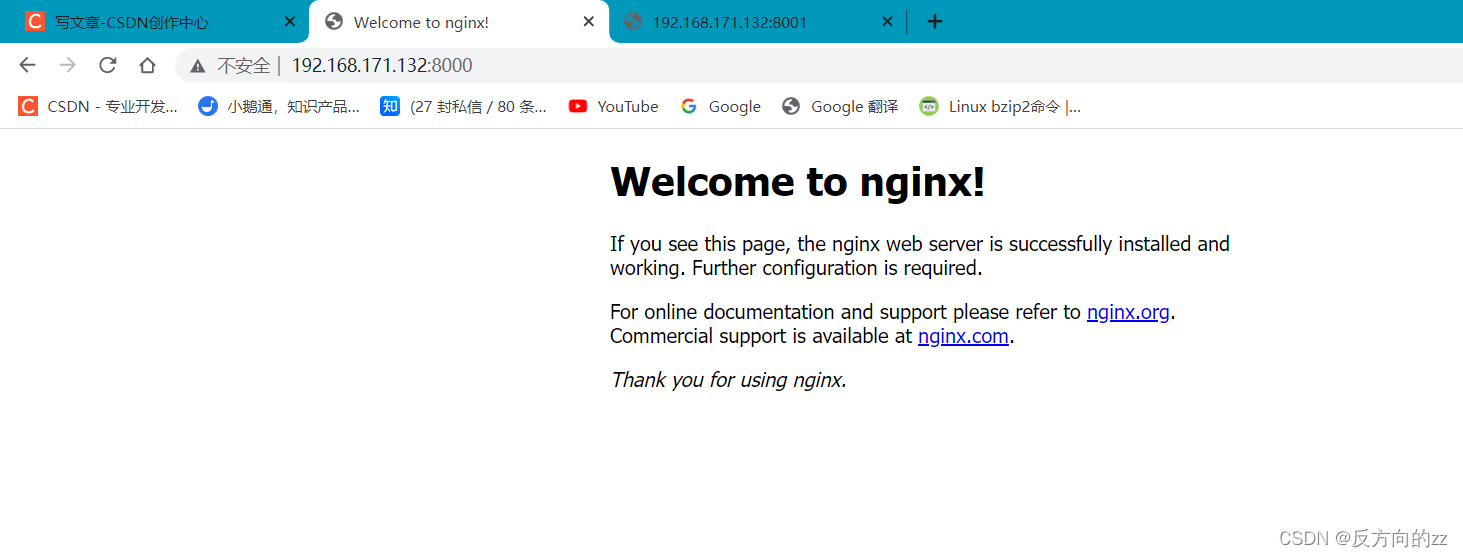
Task: Click the not-secure warning icon
Action: click(x=198, y=66)
